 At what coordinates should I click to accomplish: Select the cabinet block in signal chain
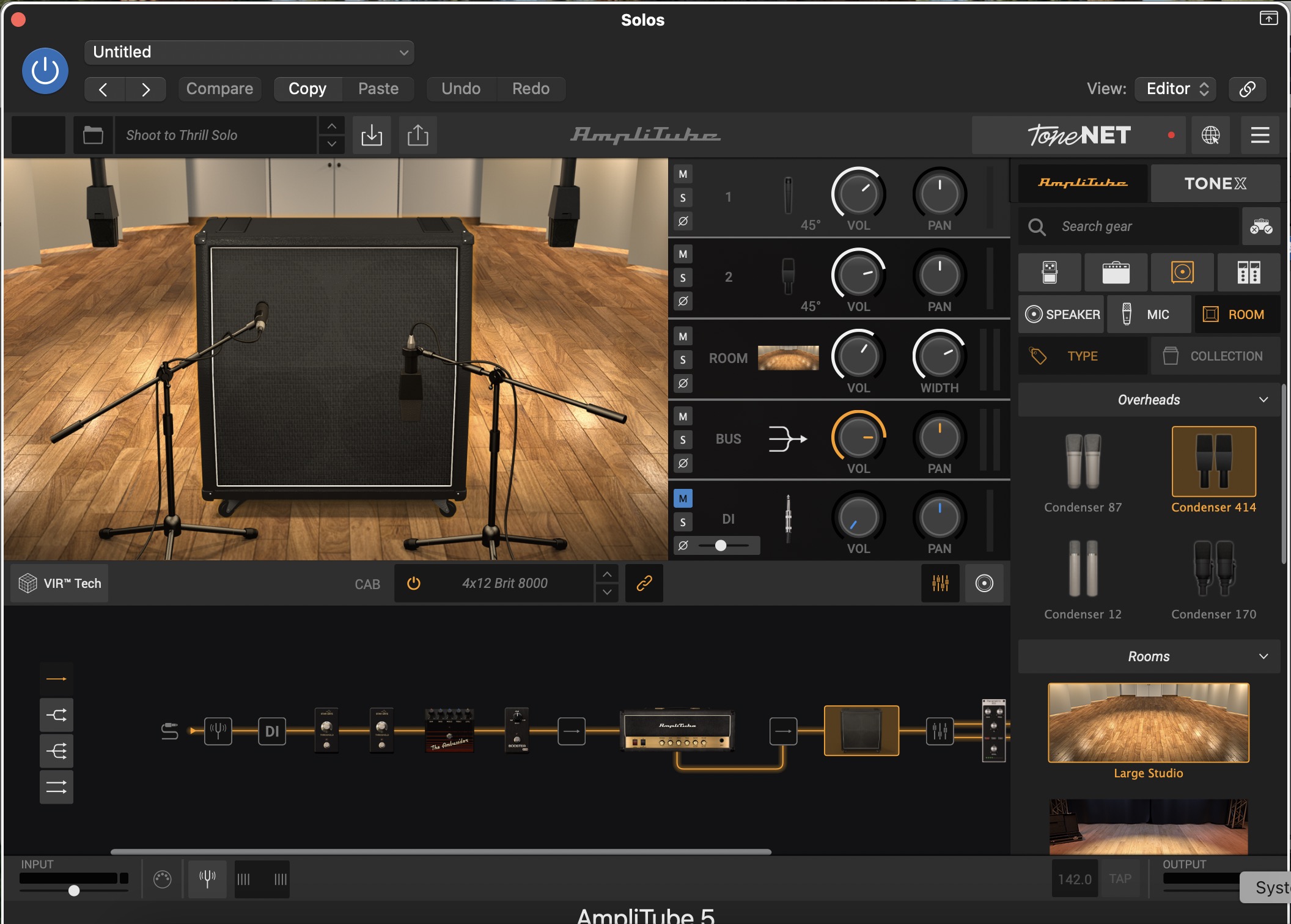[862, 731]
